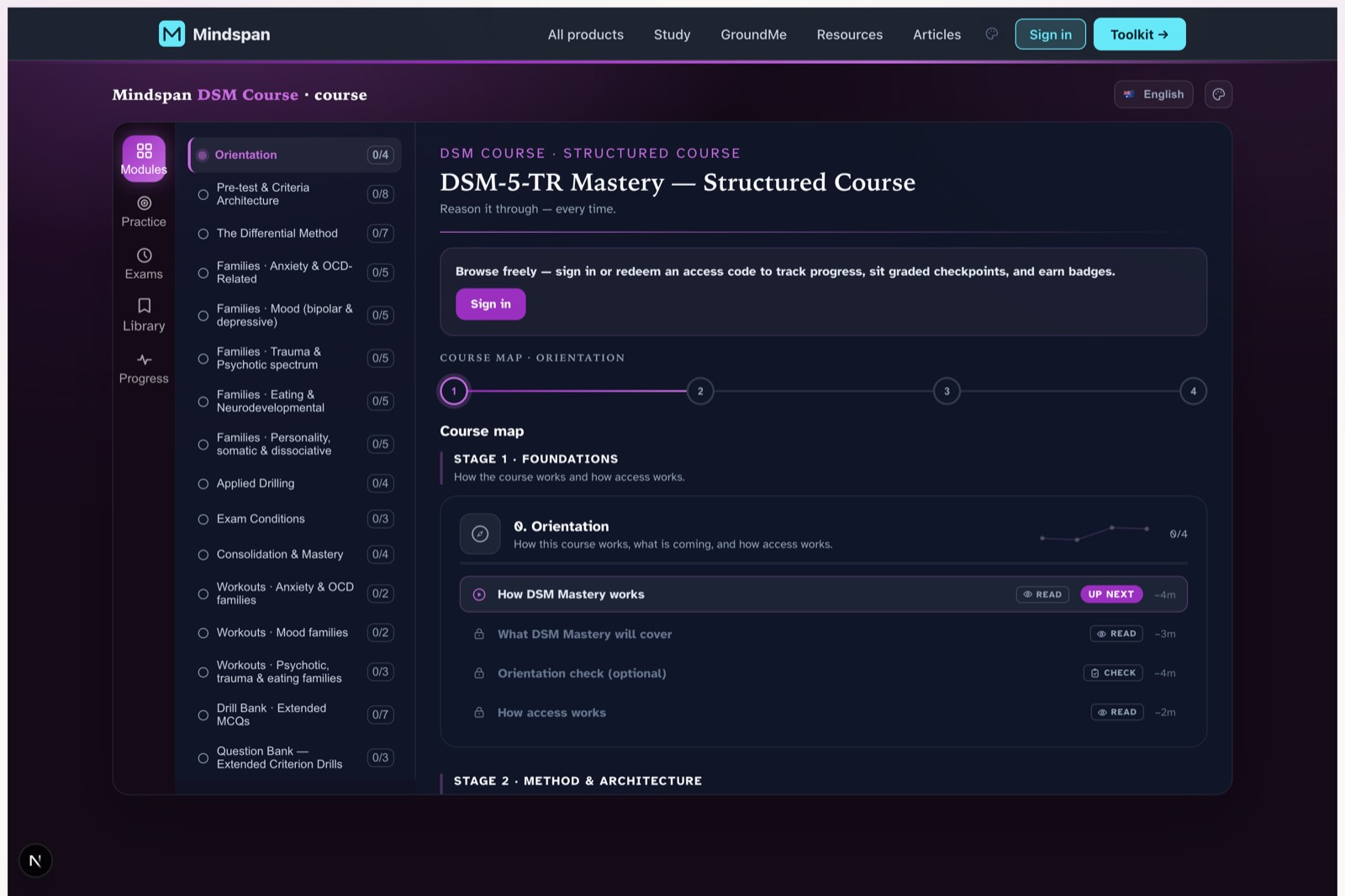Click the Sign in button in navbar

tap(1051, 34)
